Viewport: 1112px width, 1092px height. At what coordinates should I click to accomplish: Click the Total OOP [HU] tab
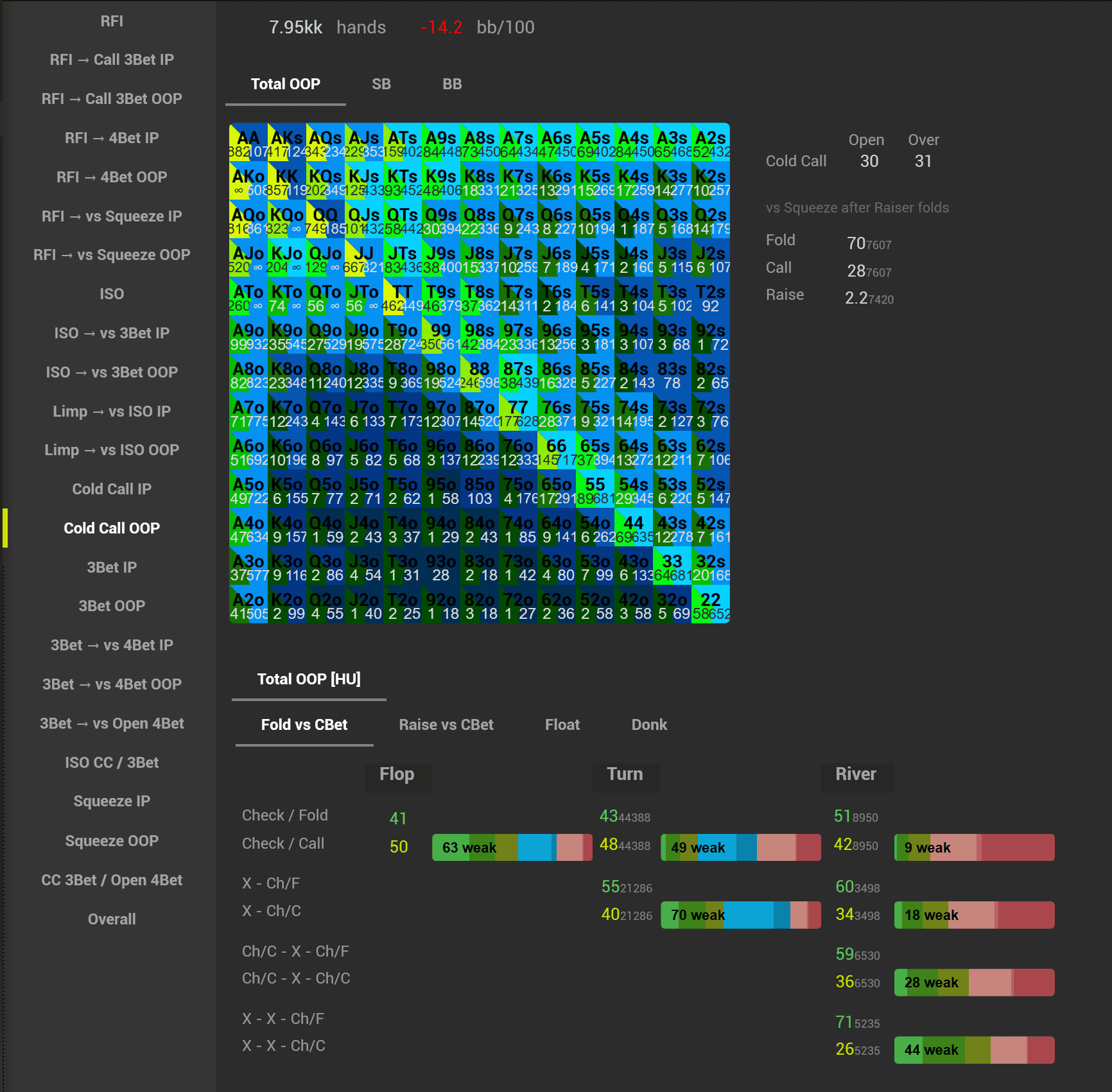(x=309, y=679)
